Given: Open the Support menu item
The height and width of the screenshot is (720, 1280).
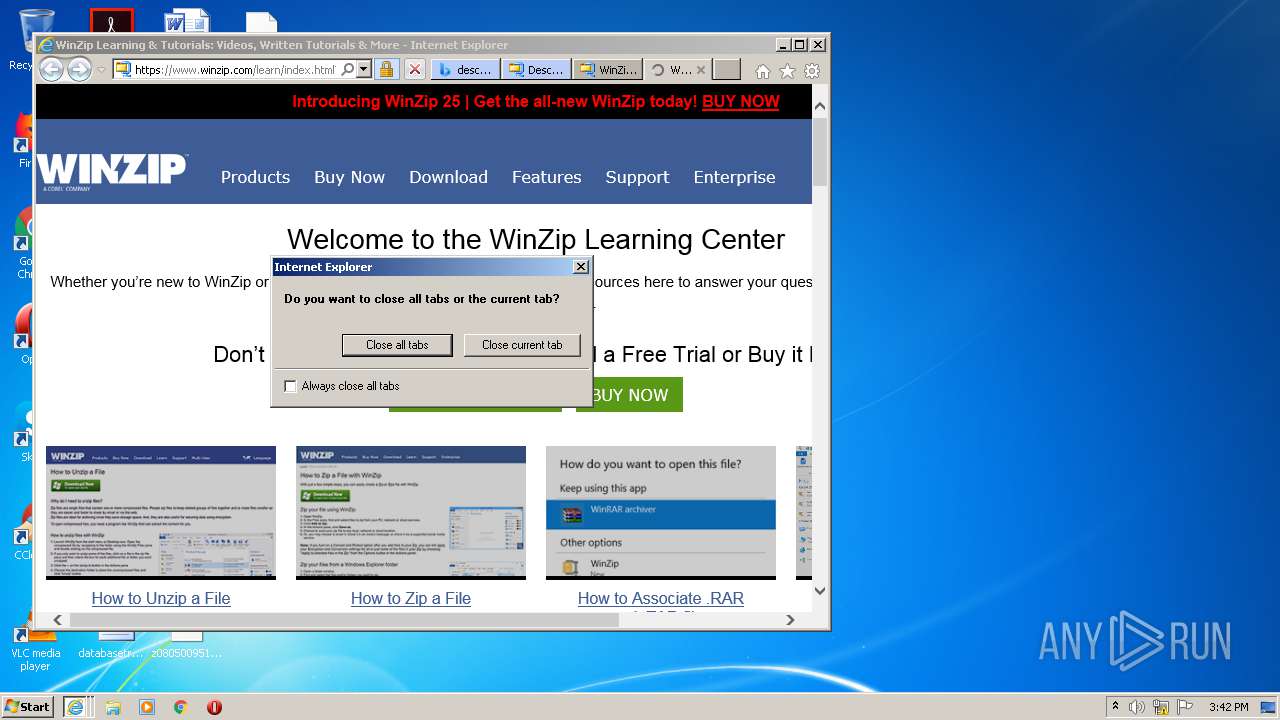Looking at the screenshot, I should pos(637,177).
